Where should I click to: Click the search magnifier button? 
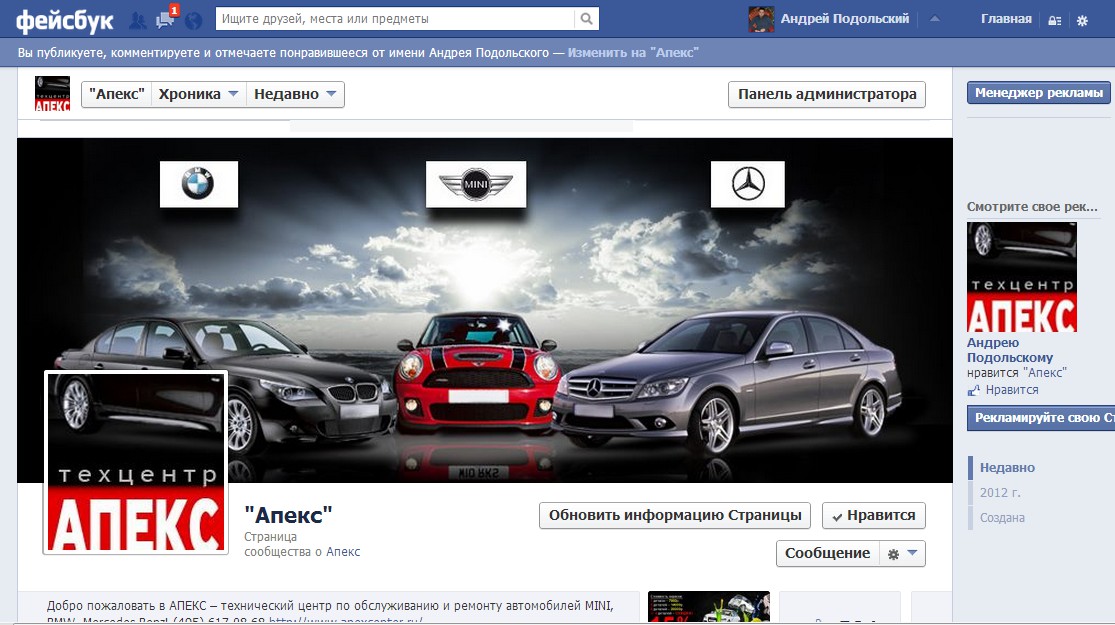pyautogui.click(x=587, y=19)
